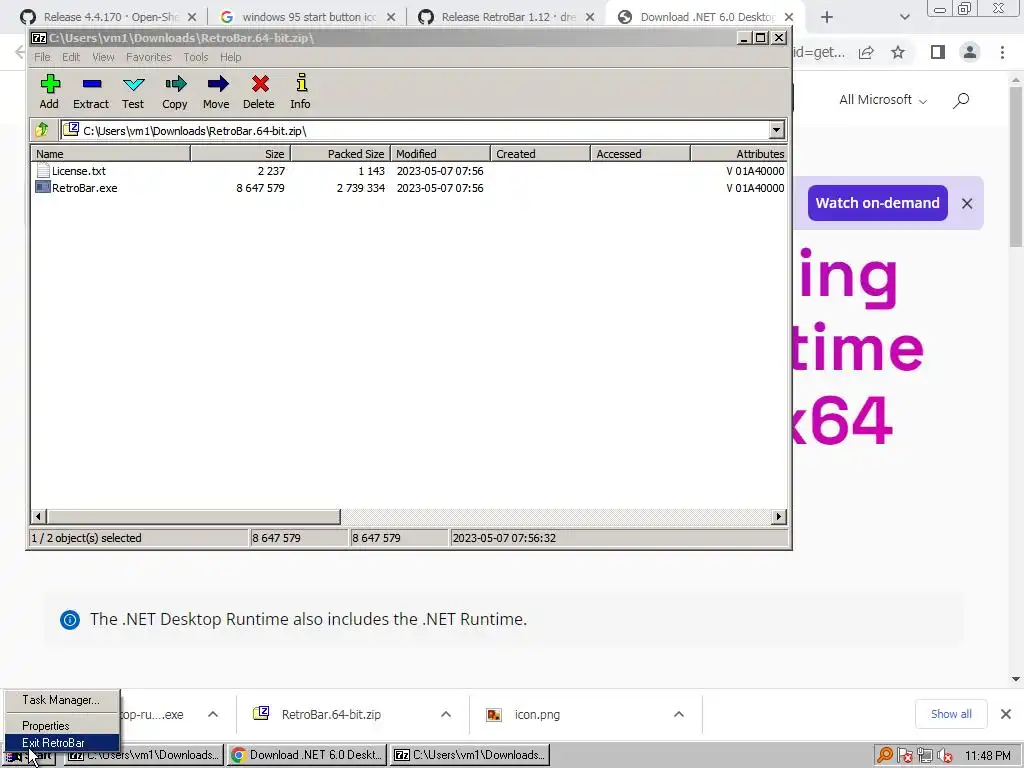Click the Watch on-demand button

[x=877, y=203]
